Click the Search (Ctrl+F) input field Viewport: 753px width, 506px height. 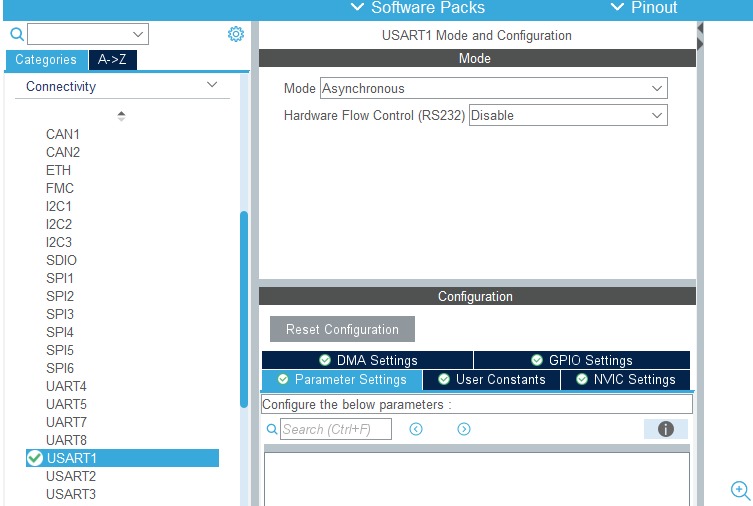336,429
